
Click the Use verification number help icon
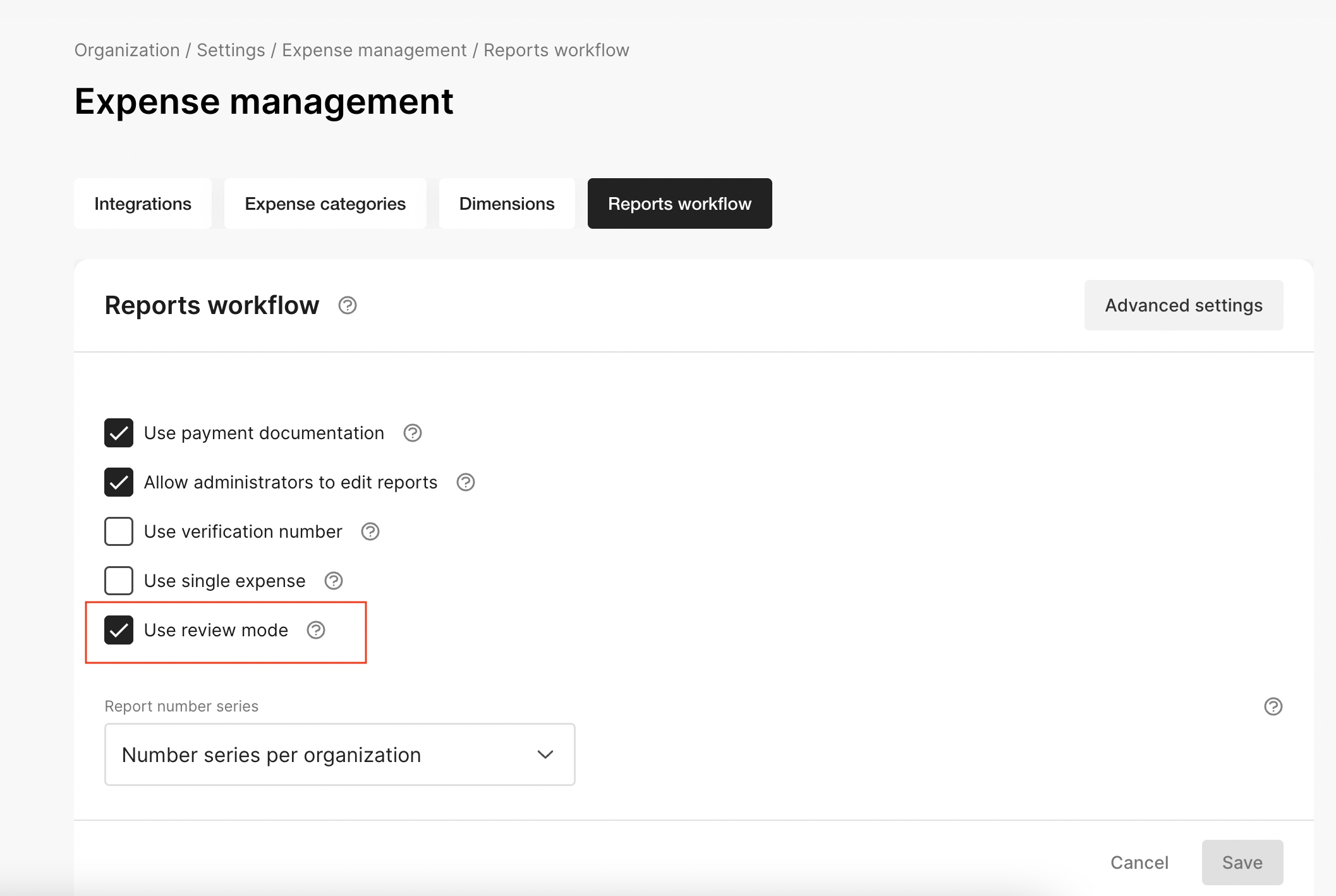pyautogui.click(x=370, y=531)
